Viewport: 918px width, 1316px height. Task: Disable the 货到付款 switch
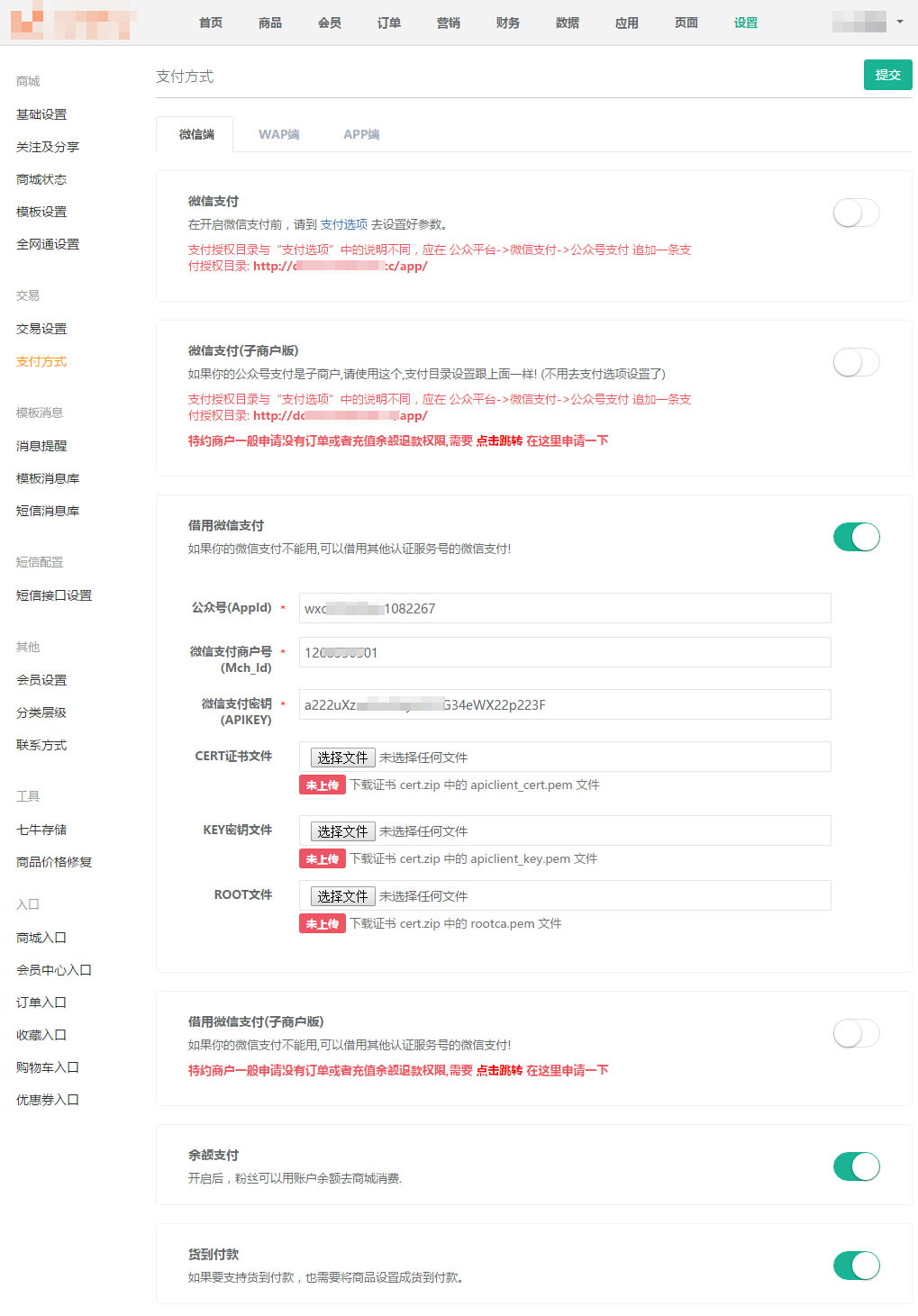tap(856, 1266)
